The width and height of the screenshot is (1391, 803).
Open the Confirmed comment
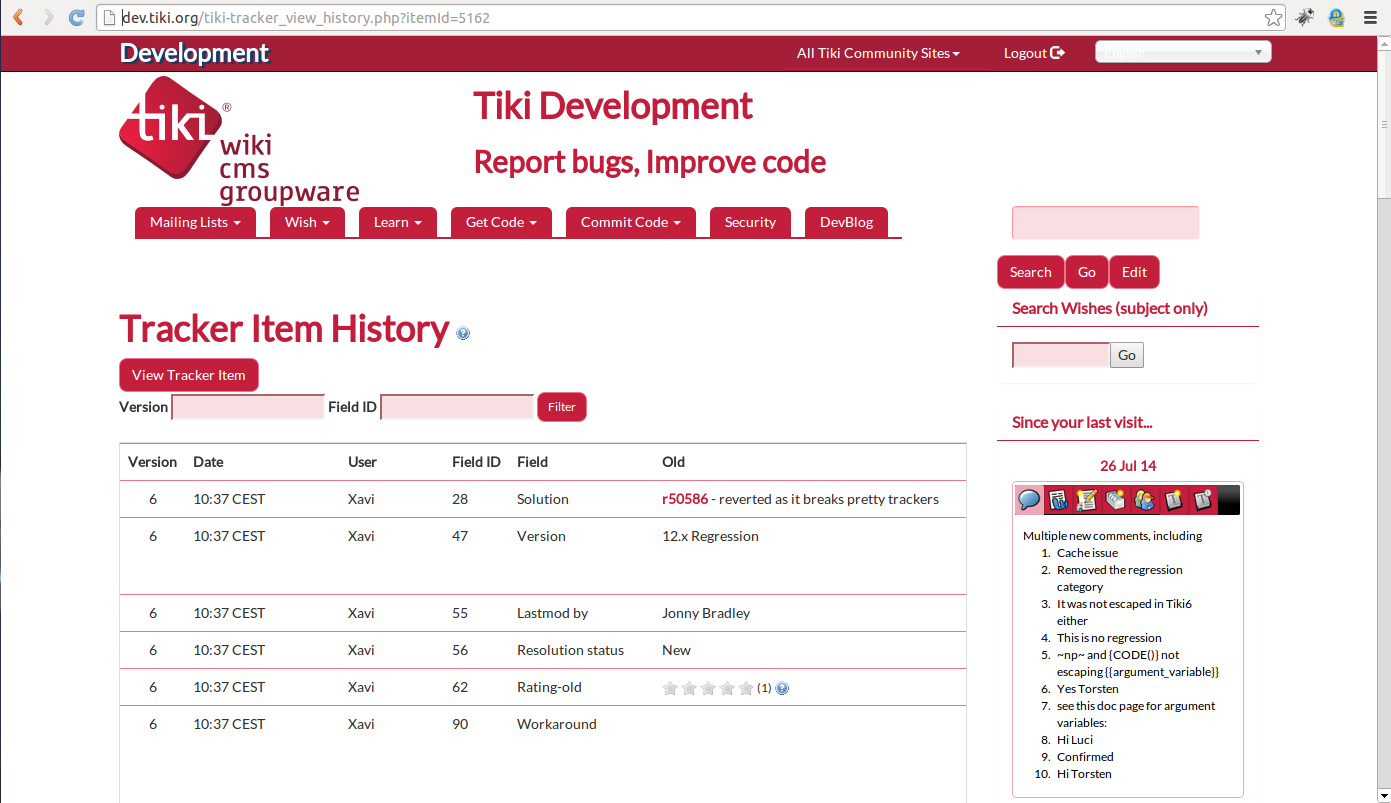pyautogui.click(x=1085, y=757)
